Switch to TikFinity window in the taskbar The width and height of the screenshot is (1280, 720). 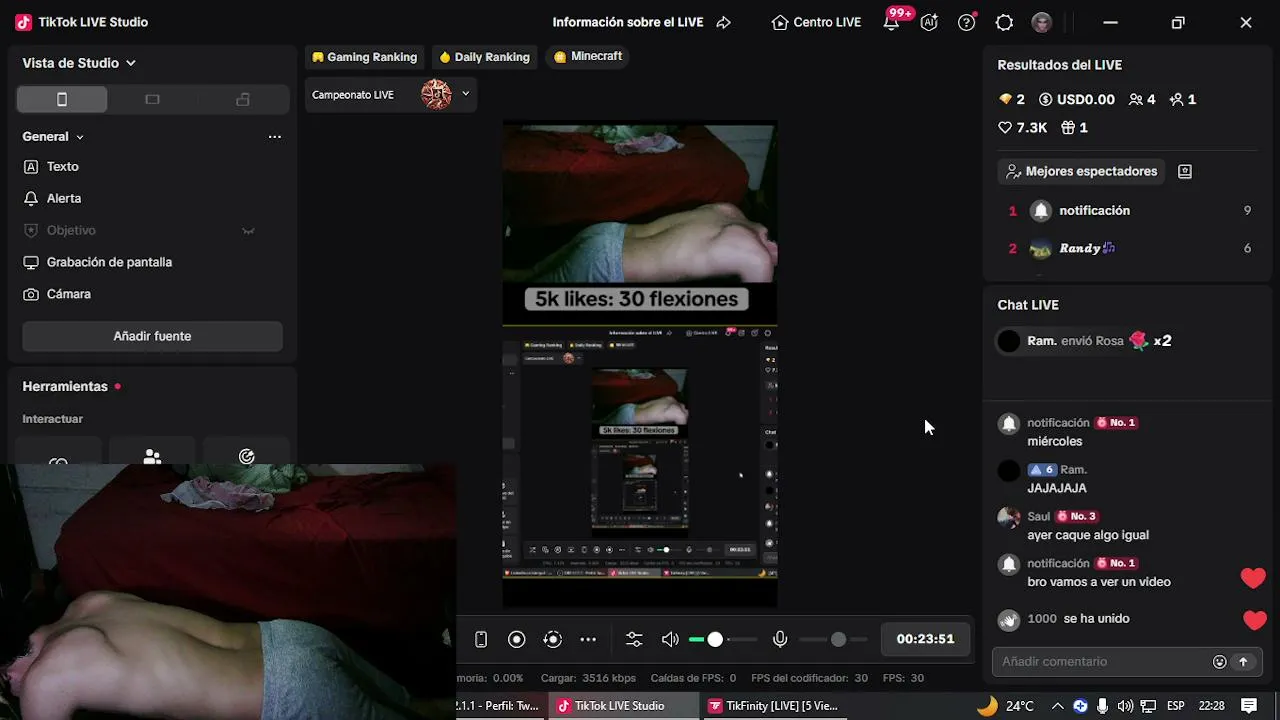click(772, 706)
